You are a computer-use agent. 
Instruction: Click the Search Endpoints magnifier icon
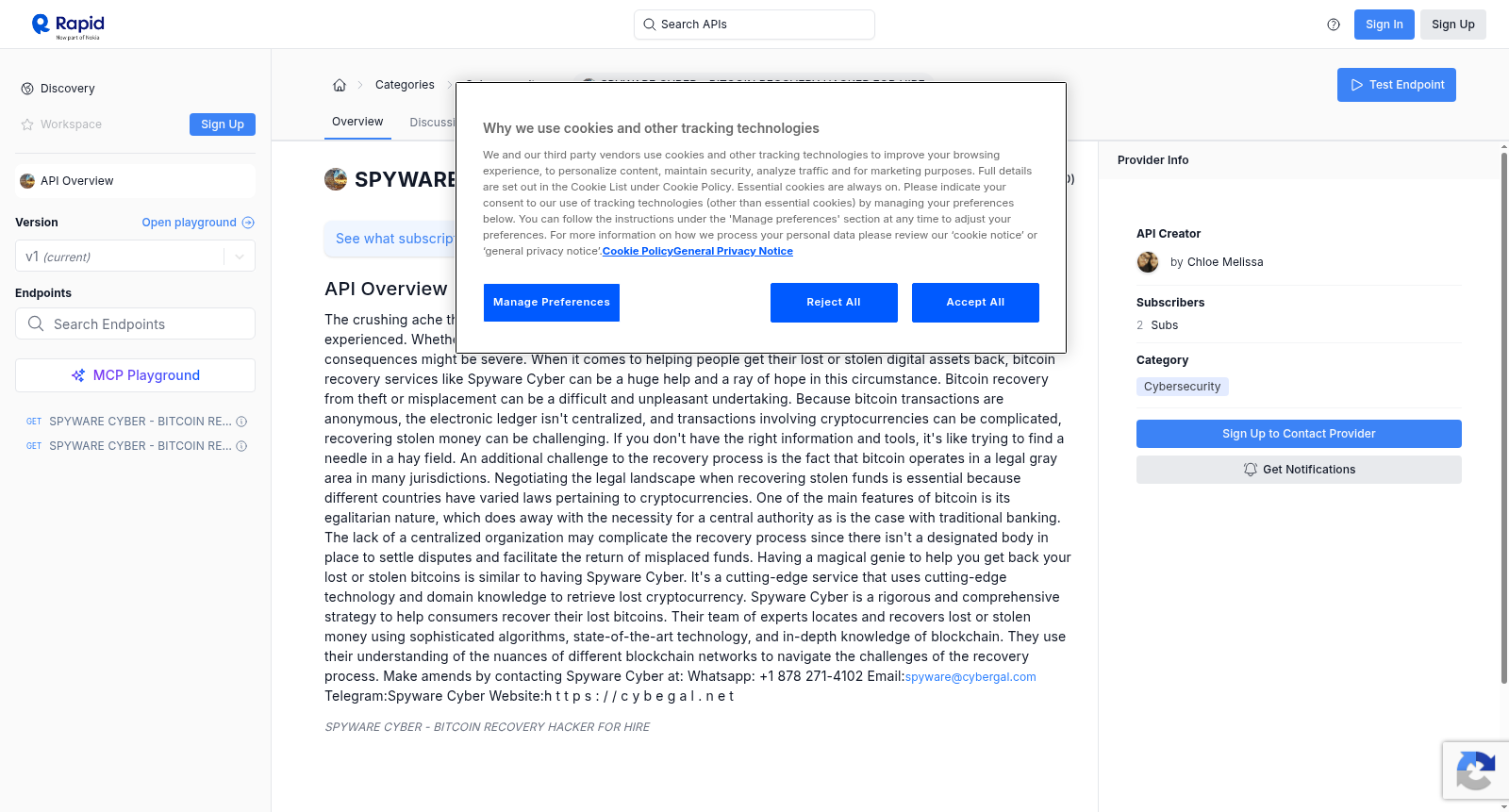[36, 323]
